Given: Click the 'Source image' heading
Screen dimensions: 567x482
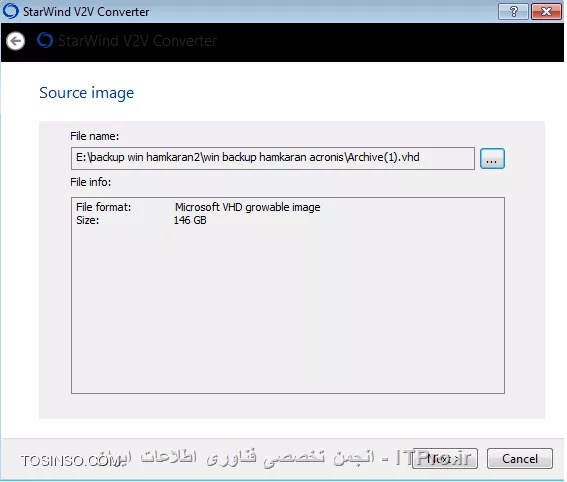Looking at the screenshot, I should point(86,93).
